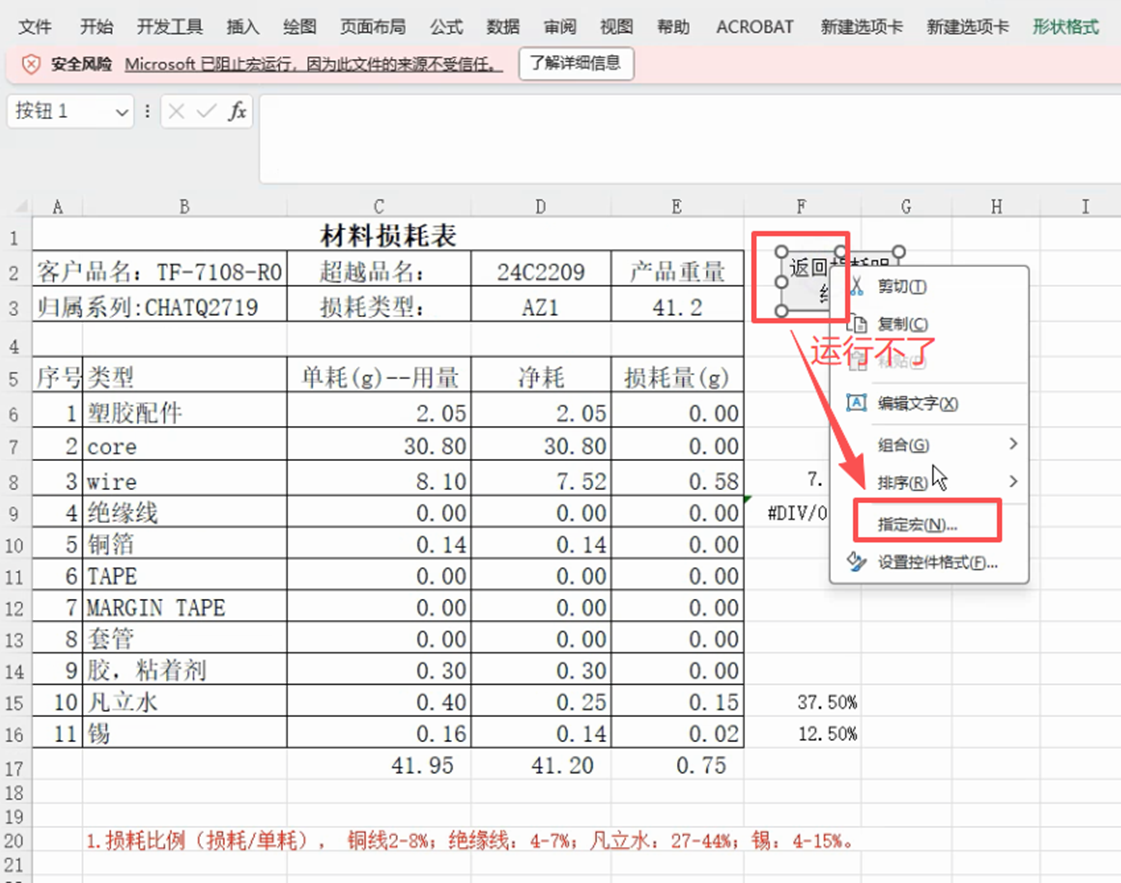Open the 形状格式 contextual tab
This screenshot has width=1121, height=883.
coord(1065,27)
